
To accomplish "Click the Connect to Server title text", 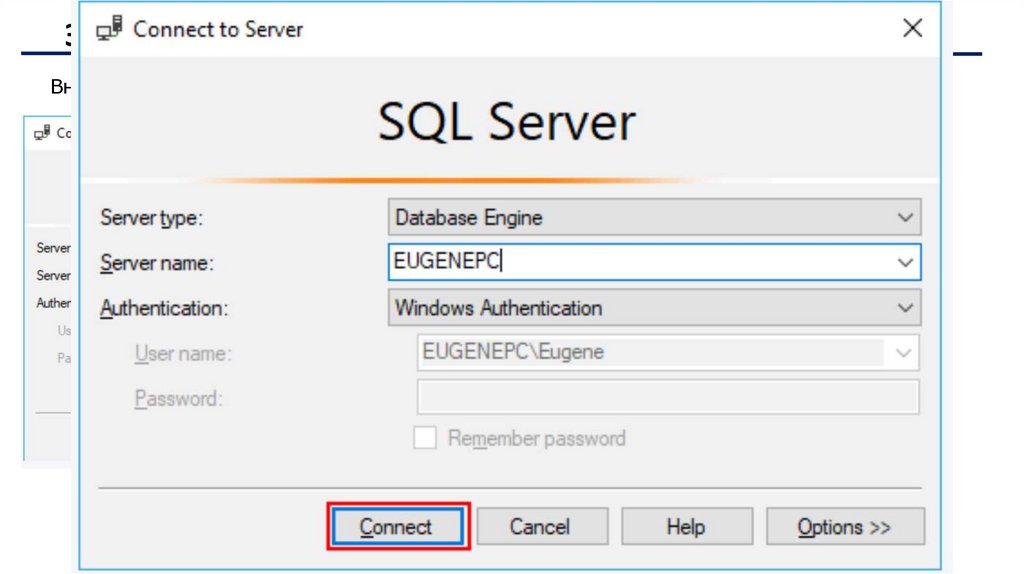I will (218, 30).
